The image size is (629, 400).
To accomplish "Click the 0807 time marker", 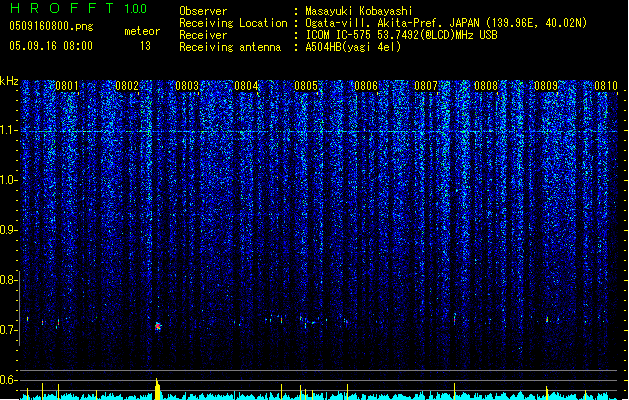I will tap(426, 86).
